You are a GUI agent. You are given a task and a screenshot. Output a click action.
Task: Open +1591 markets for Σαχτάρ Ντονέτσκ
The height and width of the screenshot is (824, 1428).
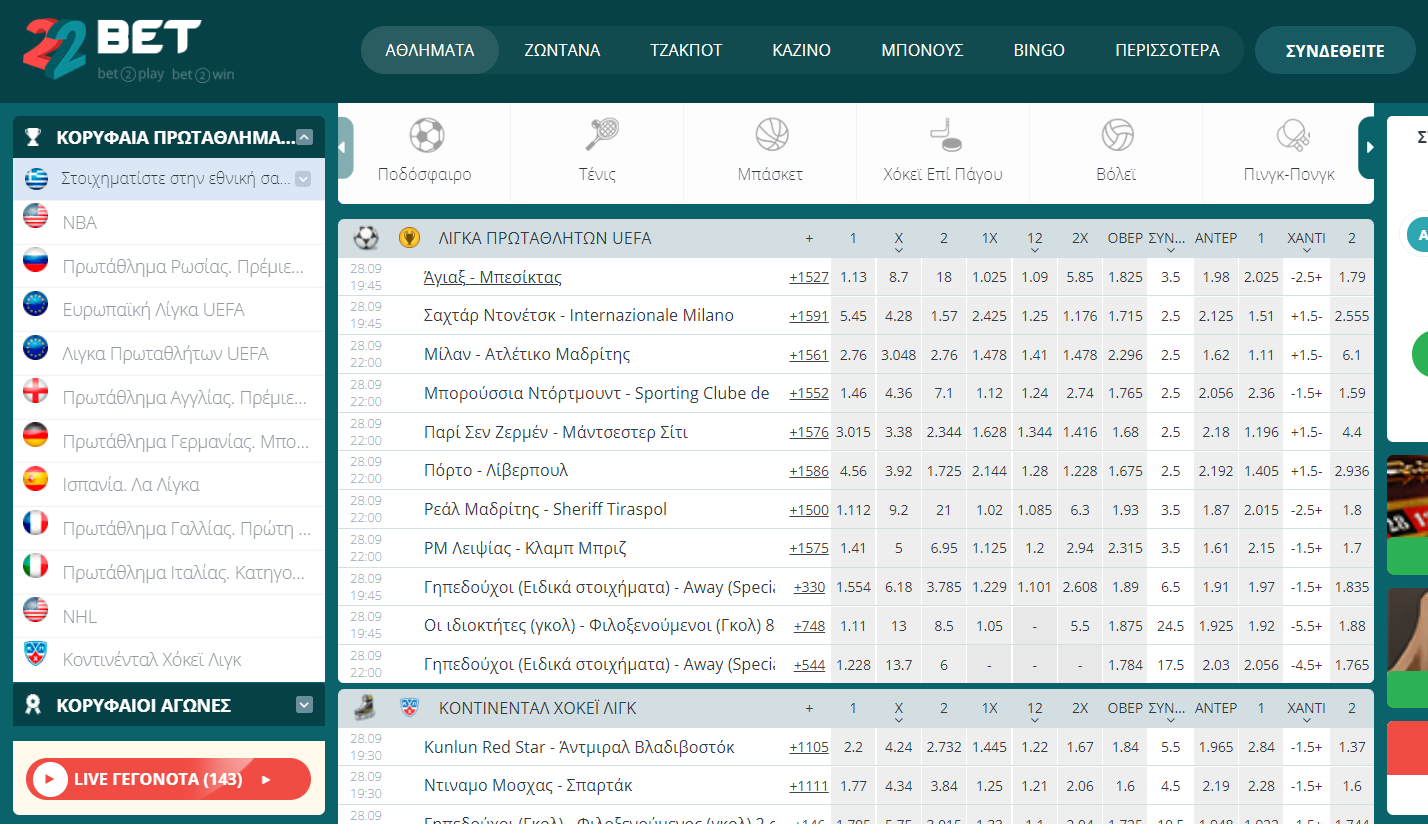tap(809, 316)
